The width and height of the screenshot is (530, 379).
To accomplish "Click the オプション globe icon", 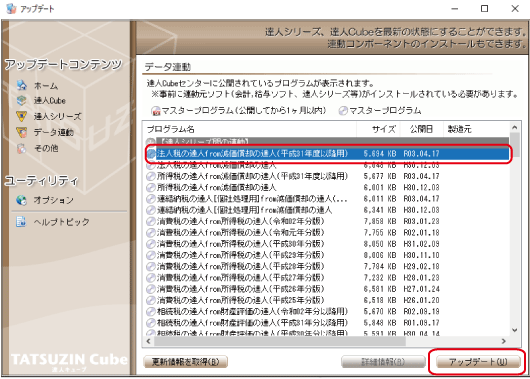I will pos(21,200).
